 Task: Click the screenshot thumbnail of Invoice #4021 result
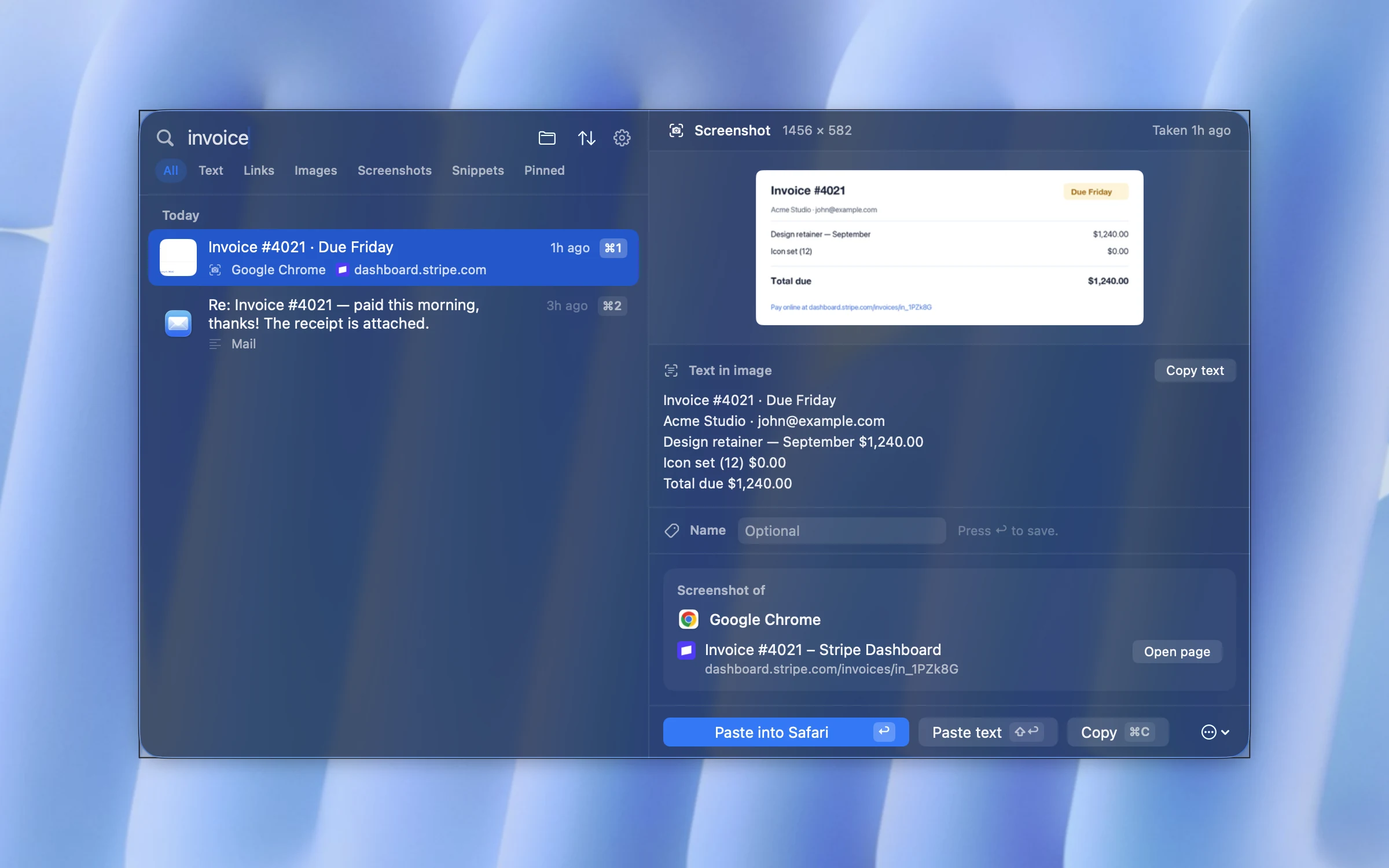pyautogui.click(x=178, y=257)
